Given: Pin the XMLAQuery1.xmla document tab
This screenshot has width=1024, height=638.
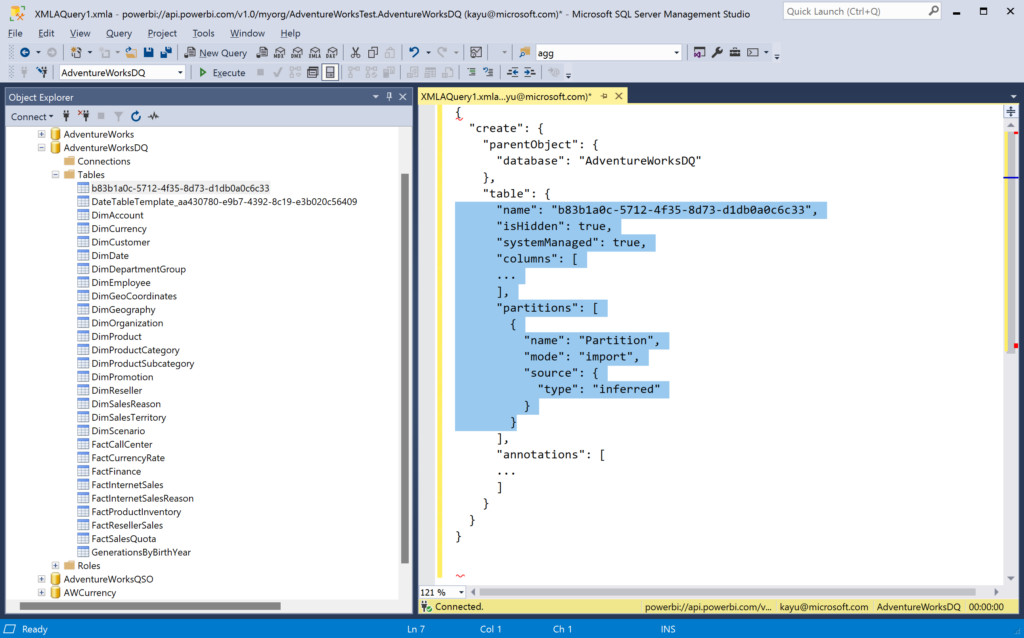Looking at the screenshot, I should [604, 97].
